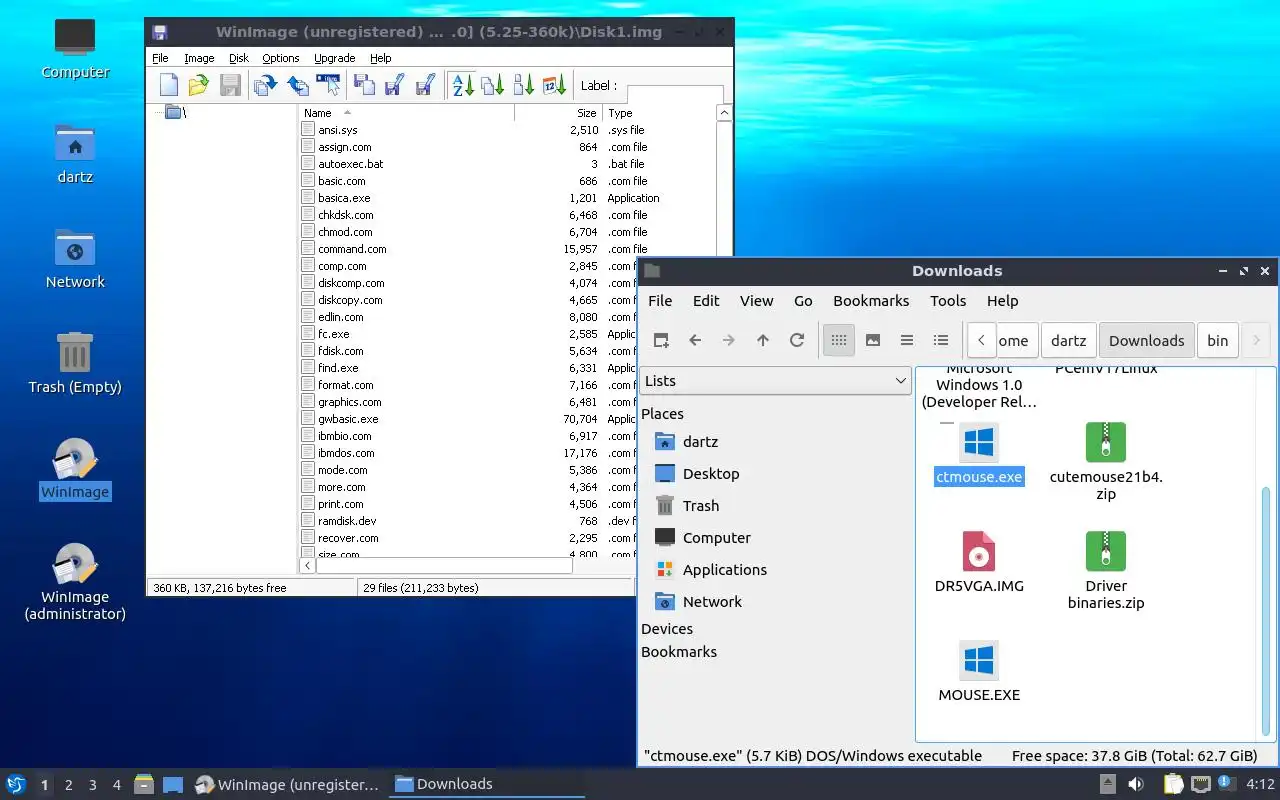Click the path bar scroll-right chevron
This screenshot has width=1280, height=800.
(x=1257, y=340)
